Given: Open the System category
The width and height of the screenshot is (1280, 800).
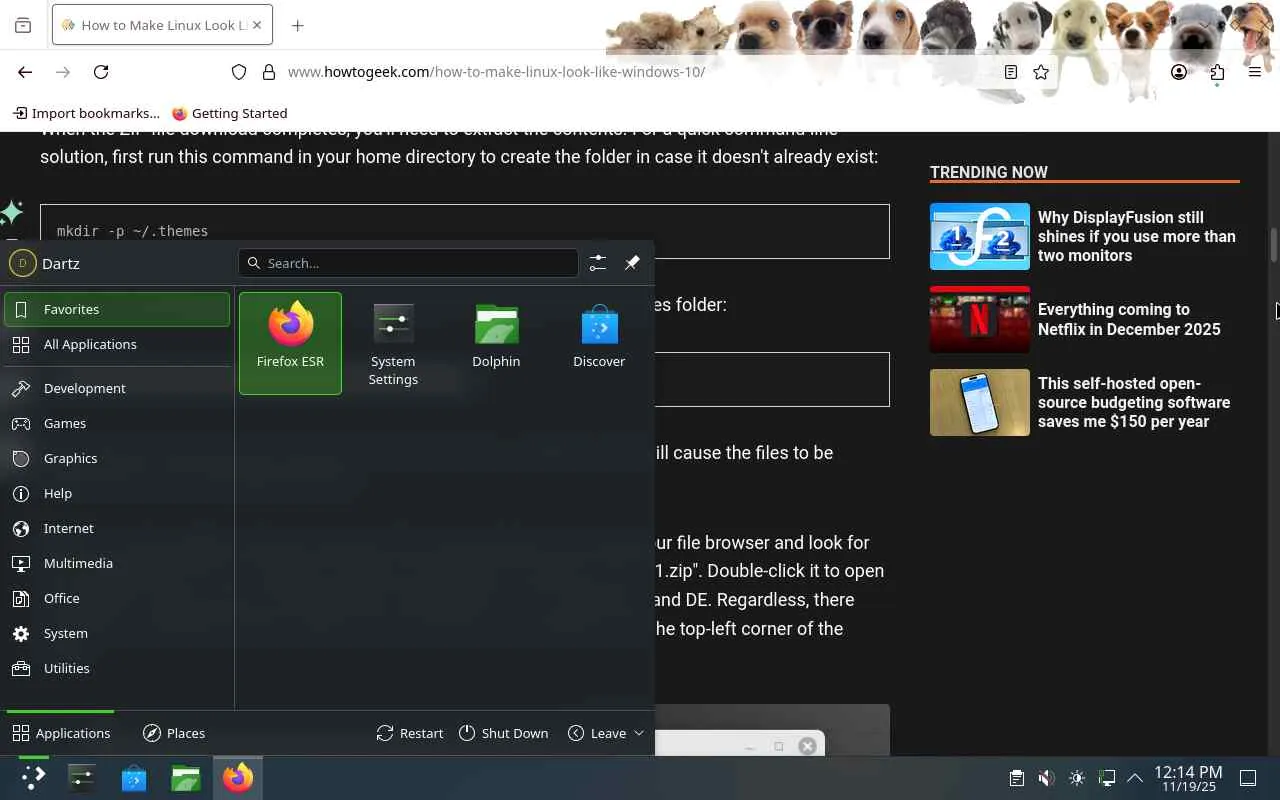Looking at the screenshot, I should (117, 633).
